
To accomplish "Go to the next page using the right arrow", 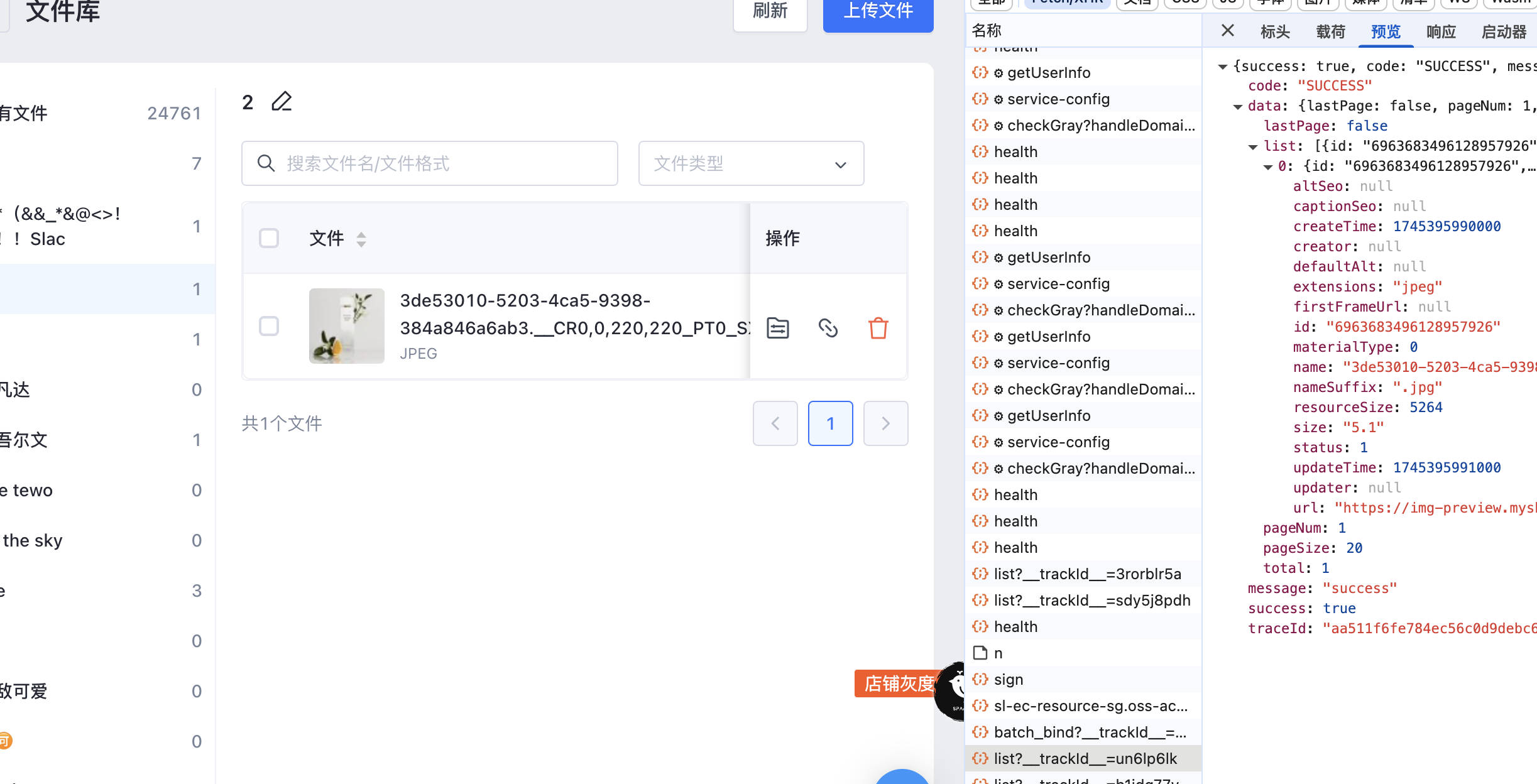I will (885, 423).
